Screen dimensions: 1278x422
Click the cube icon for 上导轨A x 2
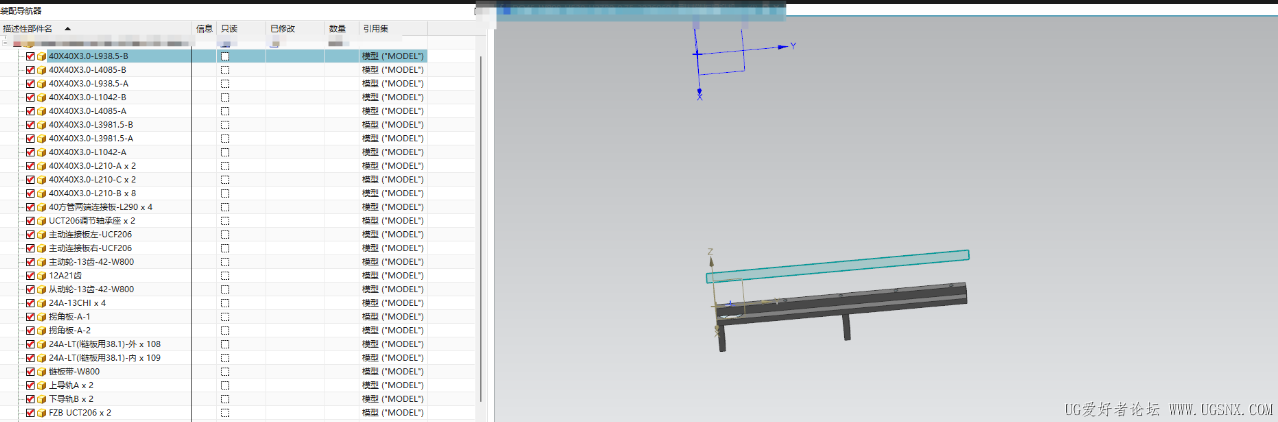tap(42, 385)
